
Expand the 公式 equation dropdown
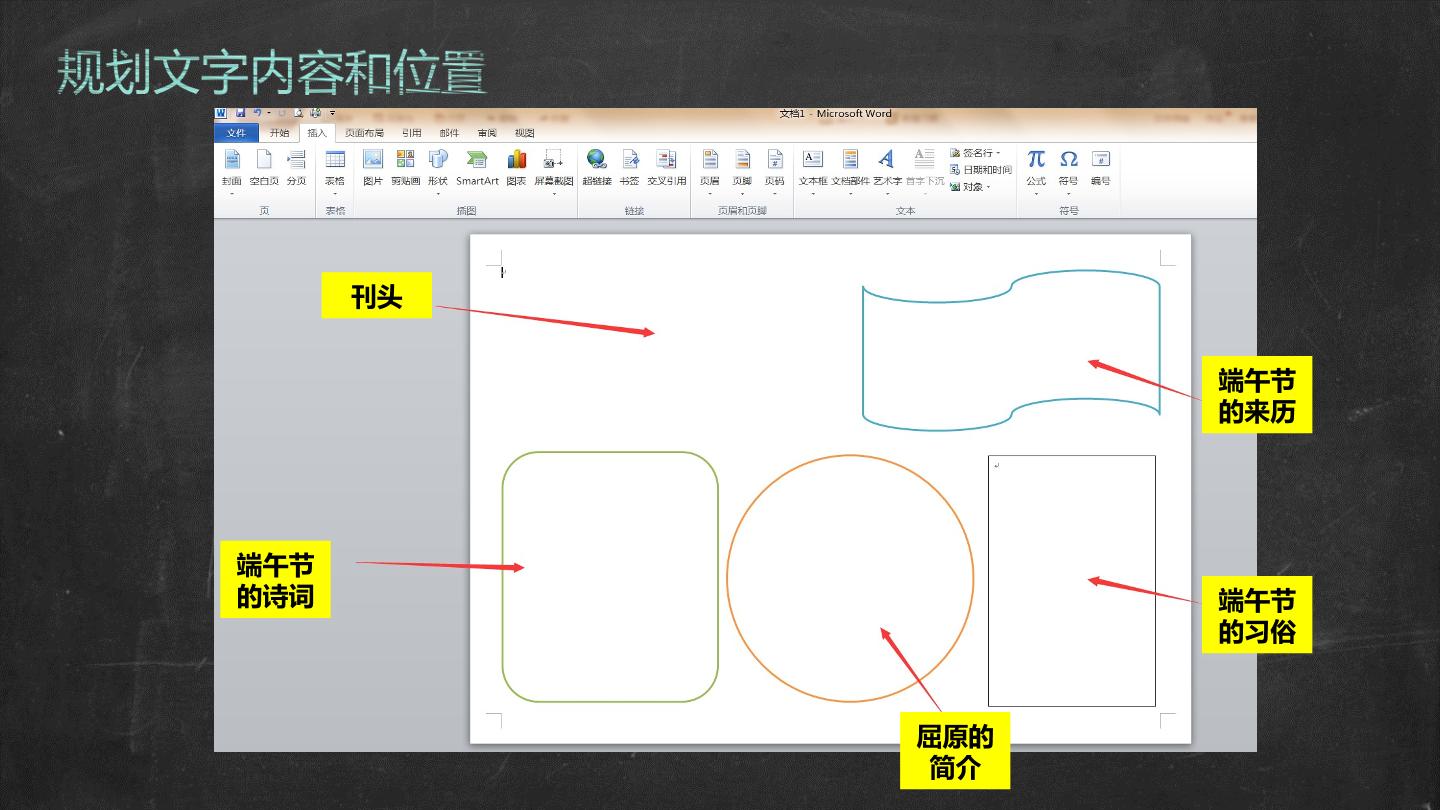tap(1036, 170)
